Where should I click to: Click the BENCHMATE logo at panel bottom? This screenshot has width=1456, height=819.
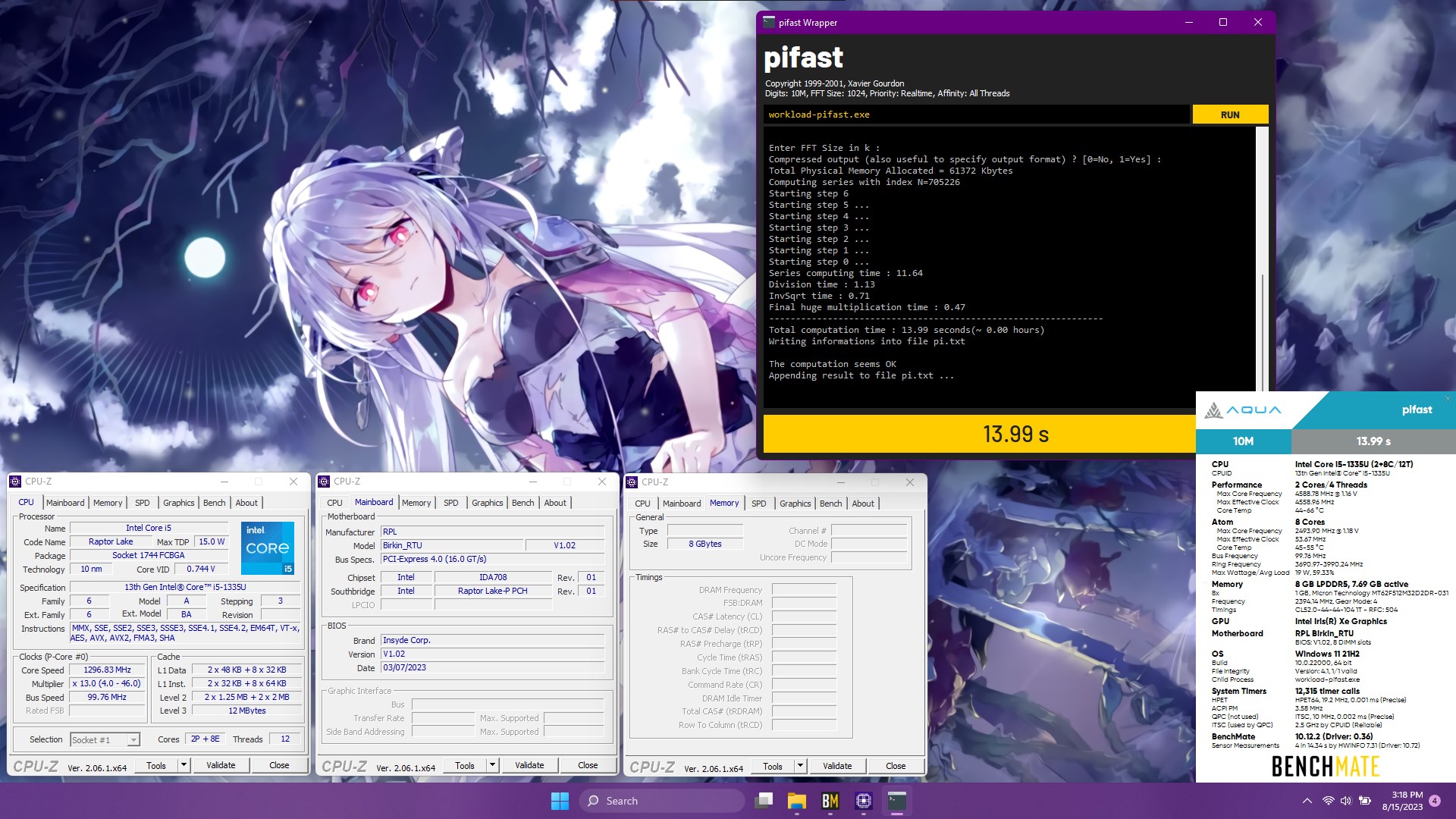click(1326, 767)
